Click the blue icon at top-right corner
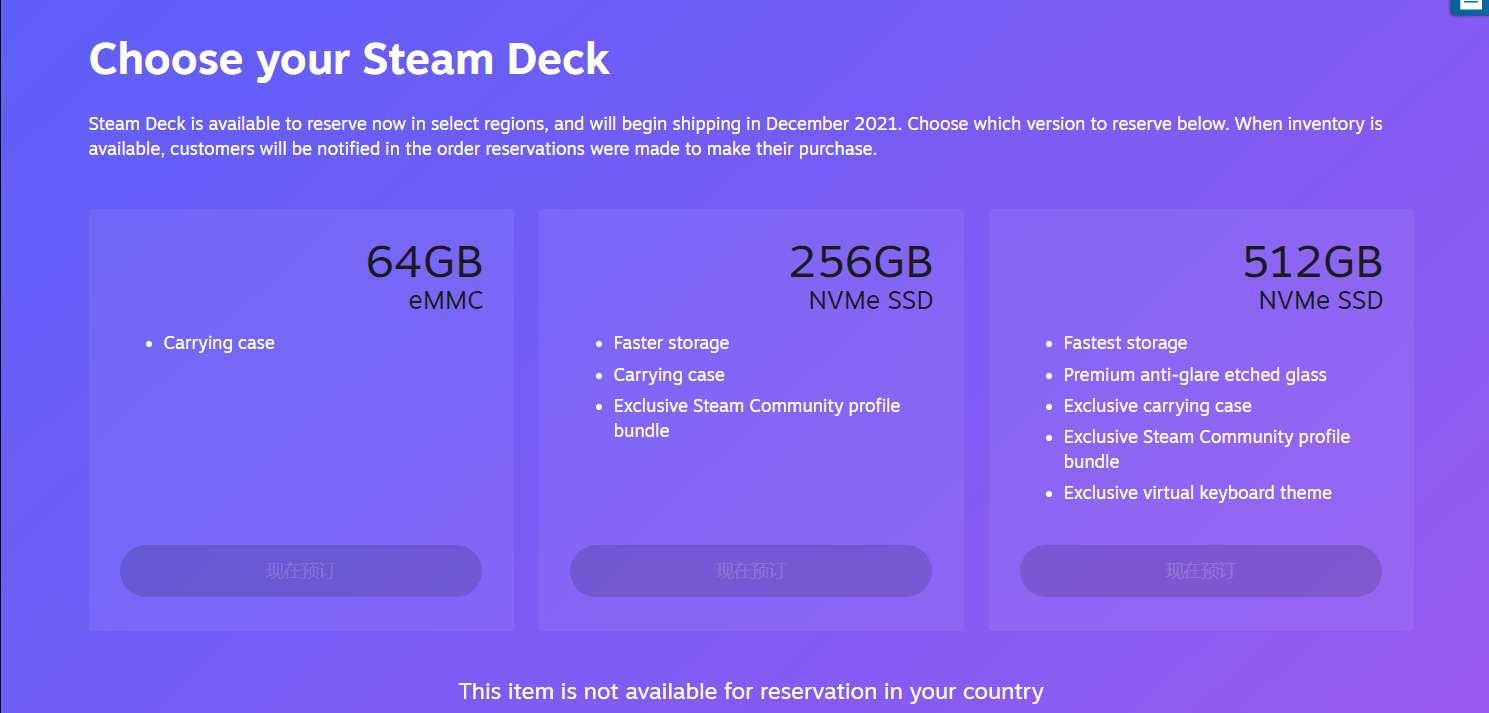This screenshot has height=713, width=1489. (x=1469, y=6)
